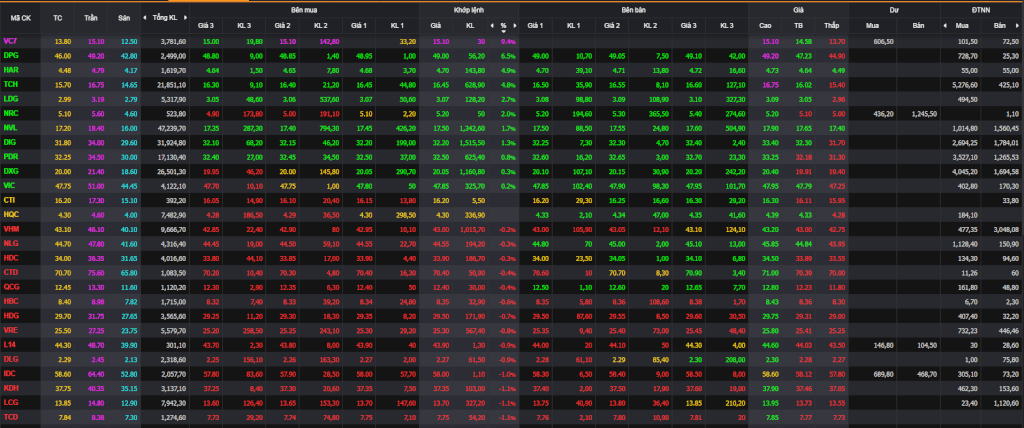Click the left arrow next to % column
This screenshot has height=428, width=1024.
(492, 25)
